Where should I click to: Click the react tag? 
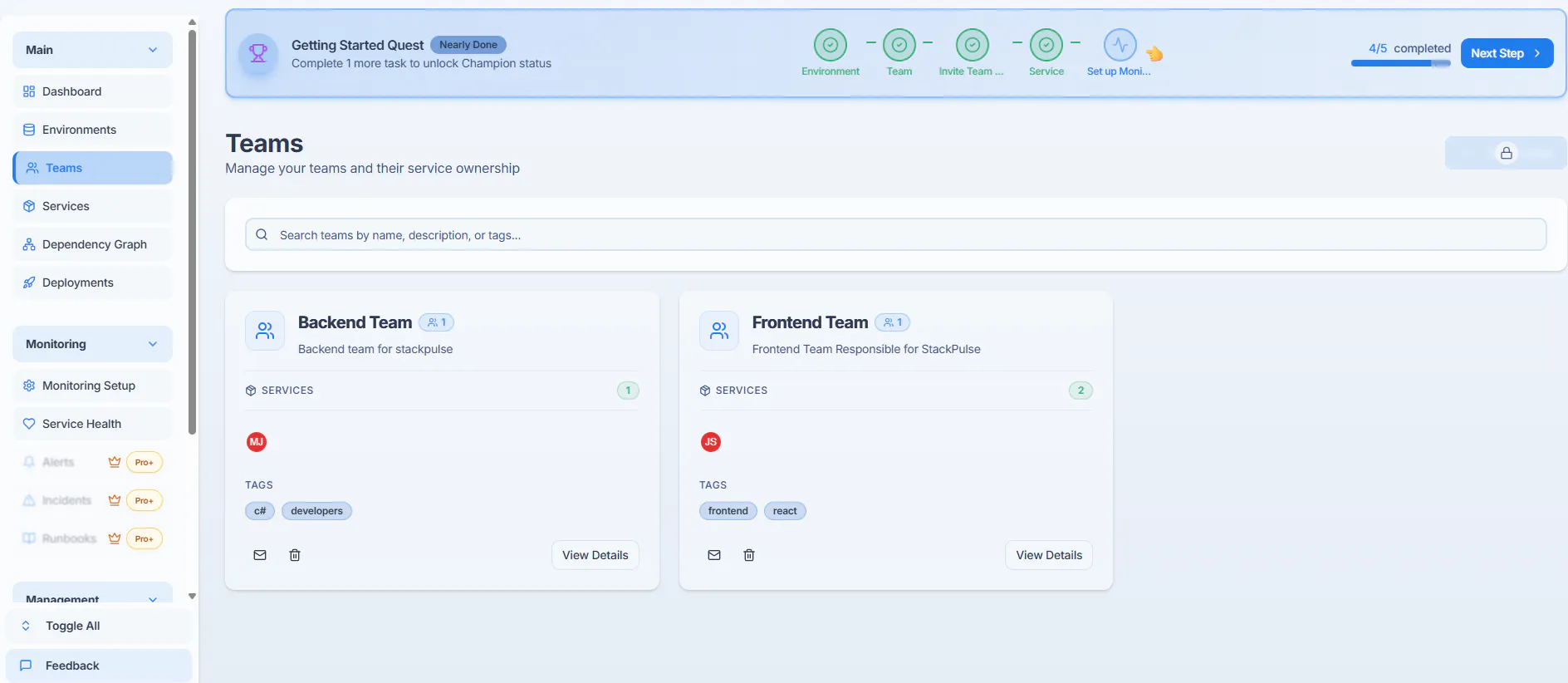point(785,511)
